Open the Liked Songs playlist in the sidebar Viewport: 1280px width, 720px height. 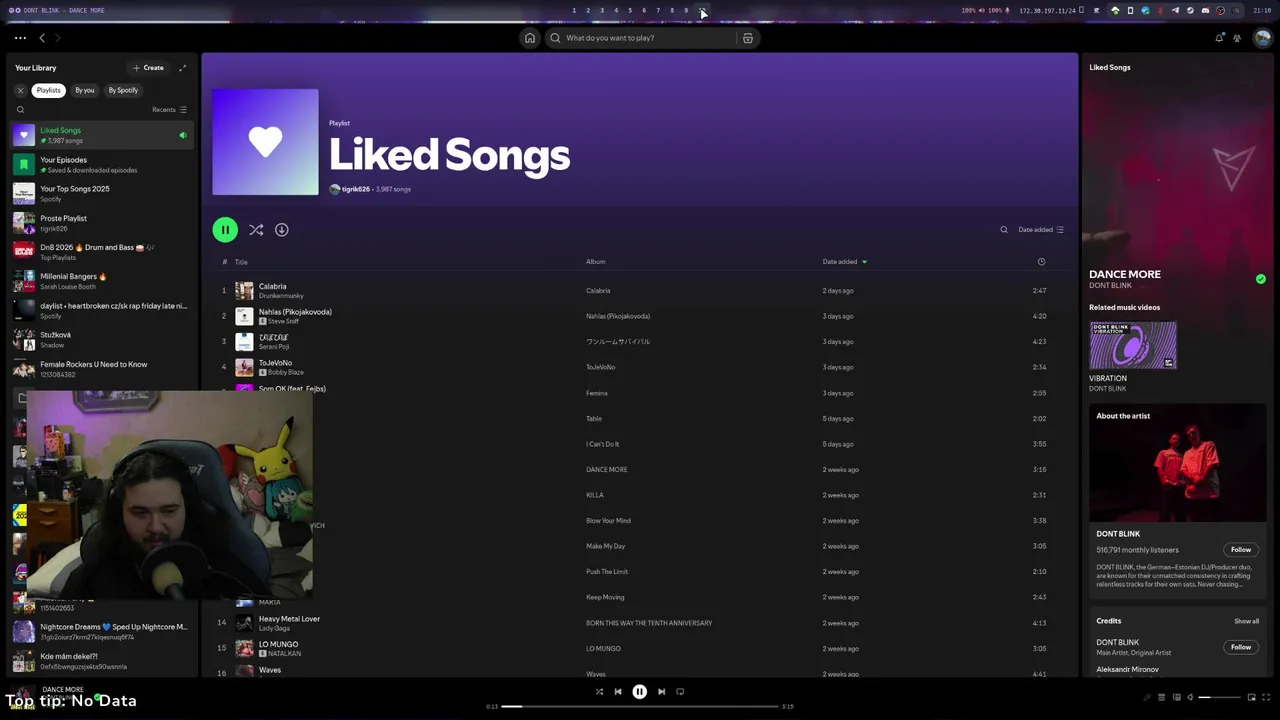[x=100, y=135]
